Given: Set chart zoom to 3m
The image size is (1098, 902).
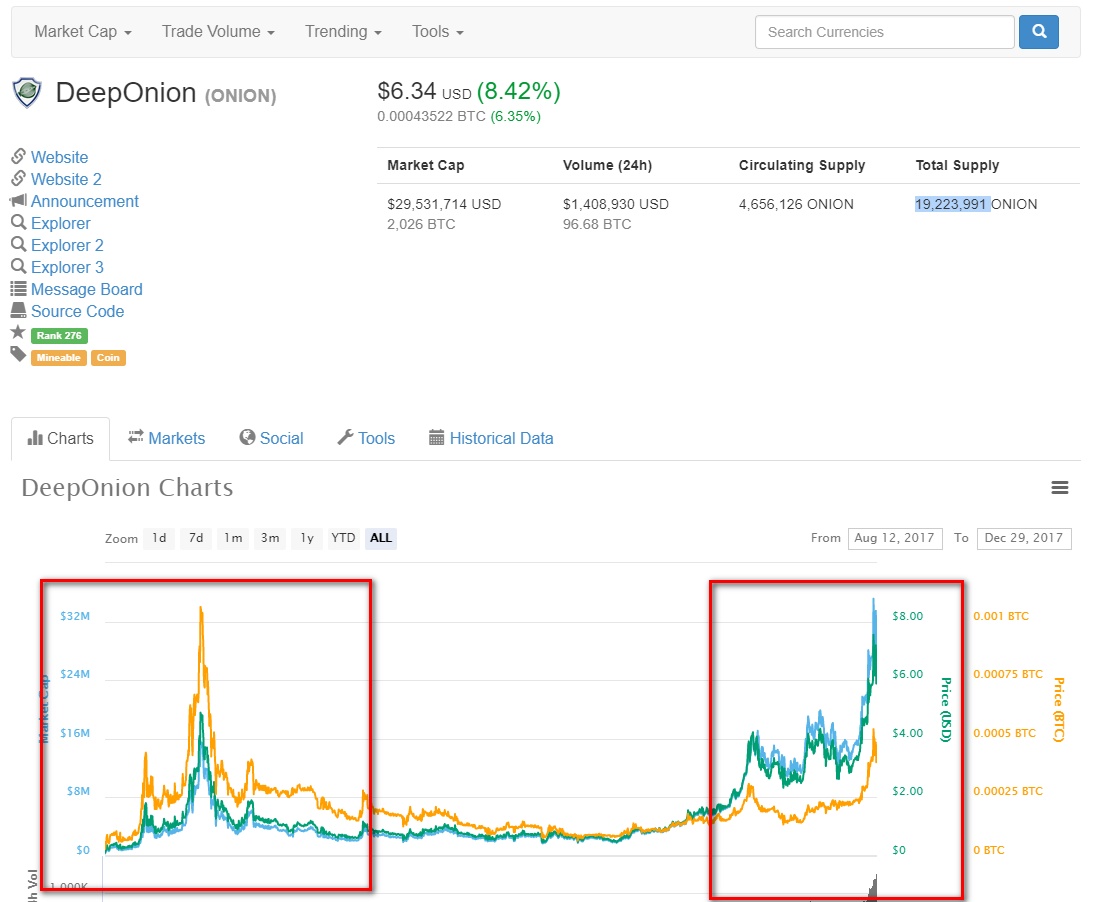Looking at the screenshot, I should 270,538.
